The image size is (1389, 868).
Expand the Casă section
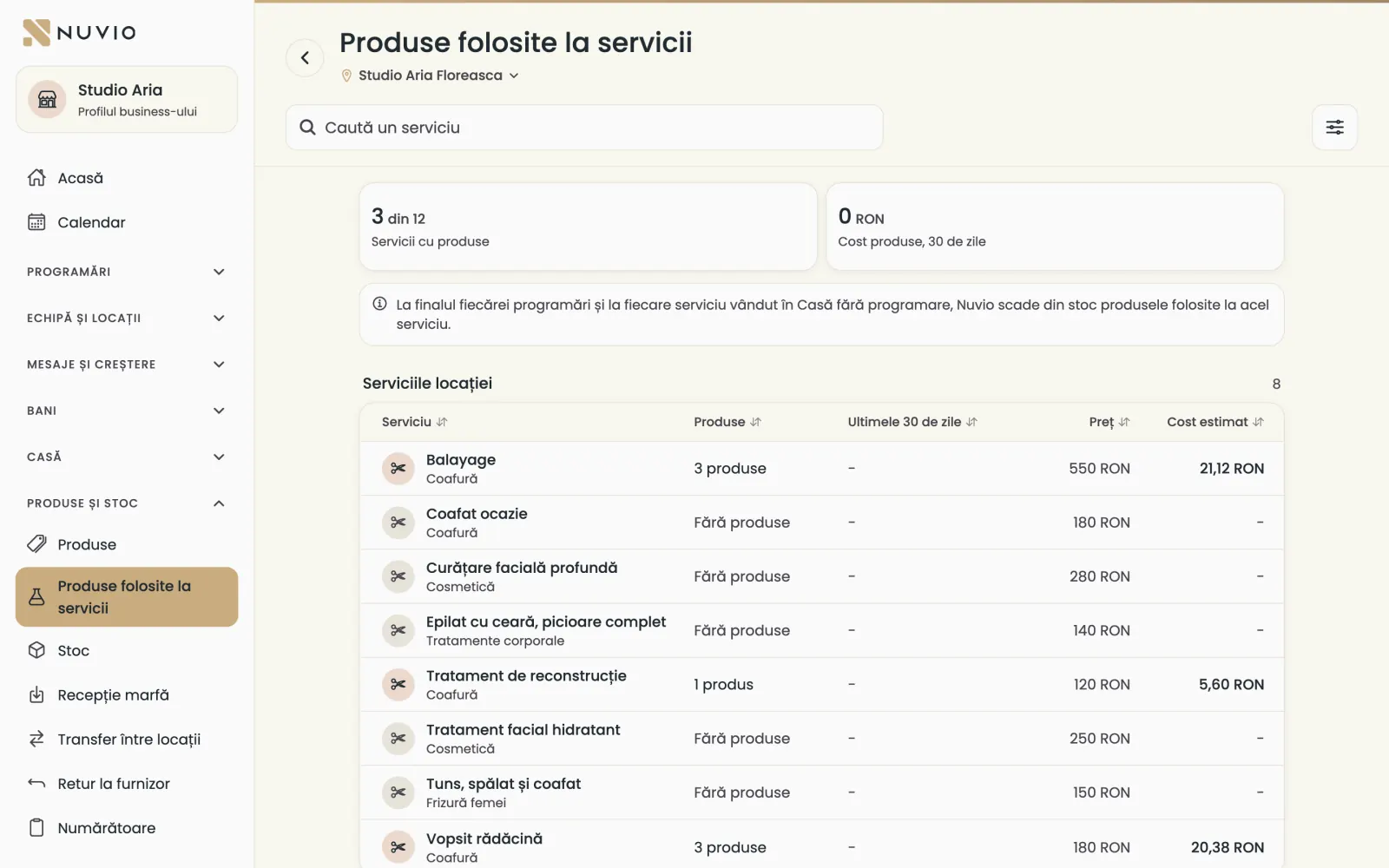[127, 457]
